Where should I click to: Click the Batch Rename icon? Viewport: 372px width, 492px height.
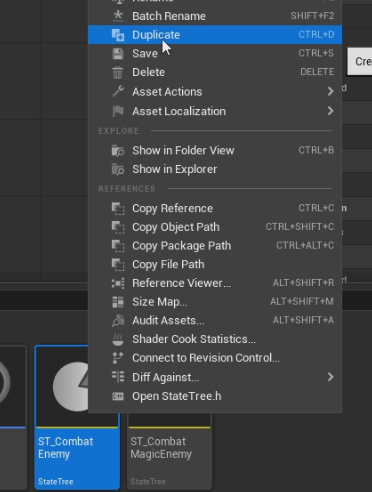pos(118,16)
